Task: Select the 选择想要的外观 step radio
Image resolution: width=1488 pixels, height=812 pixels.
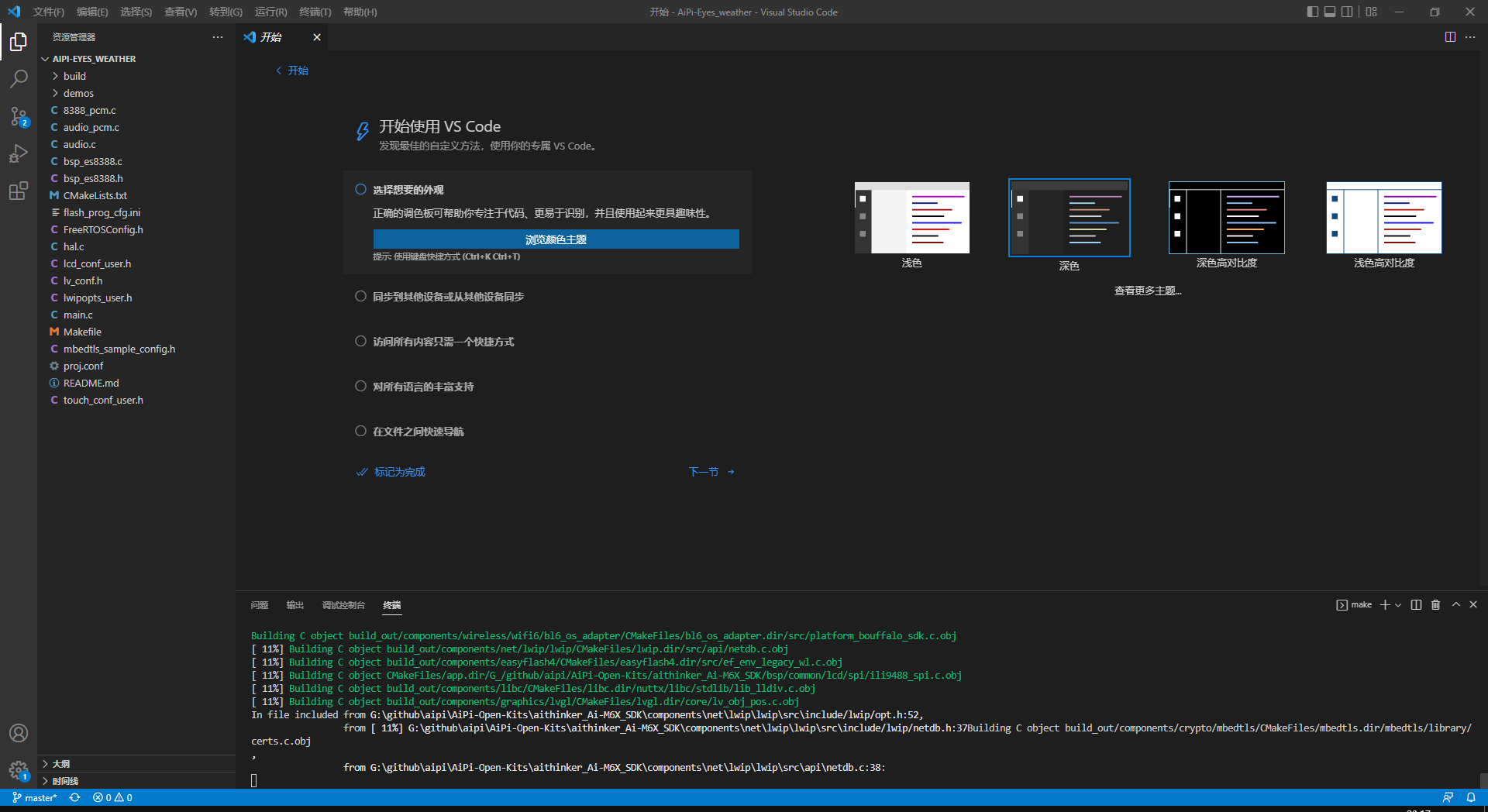Action: (360, 190)
